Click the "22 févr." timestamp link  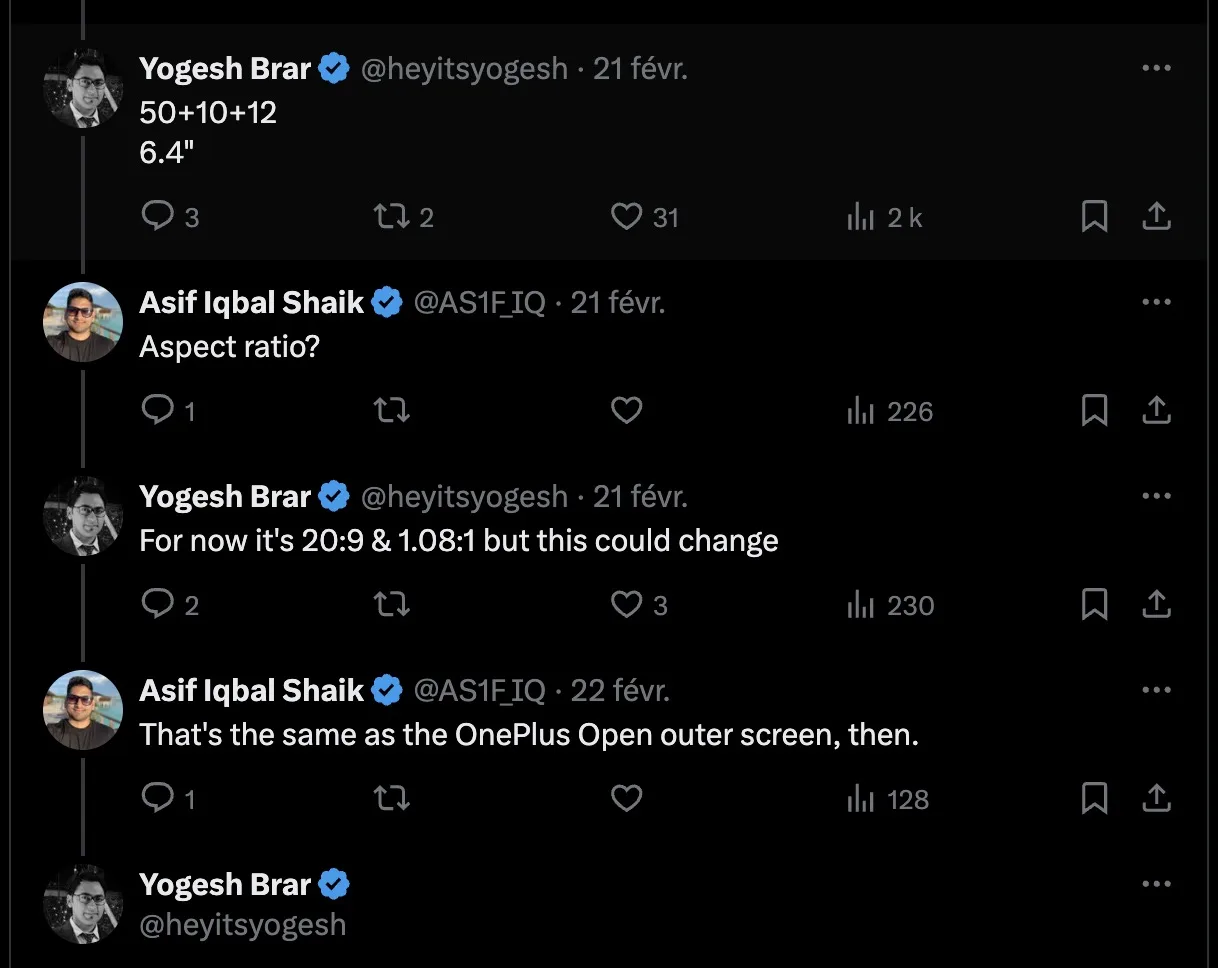(x=620, y=690)
